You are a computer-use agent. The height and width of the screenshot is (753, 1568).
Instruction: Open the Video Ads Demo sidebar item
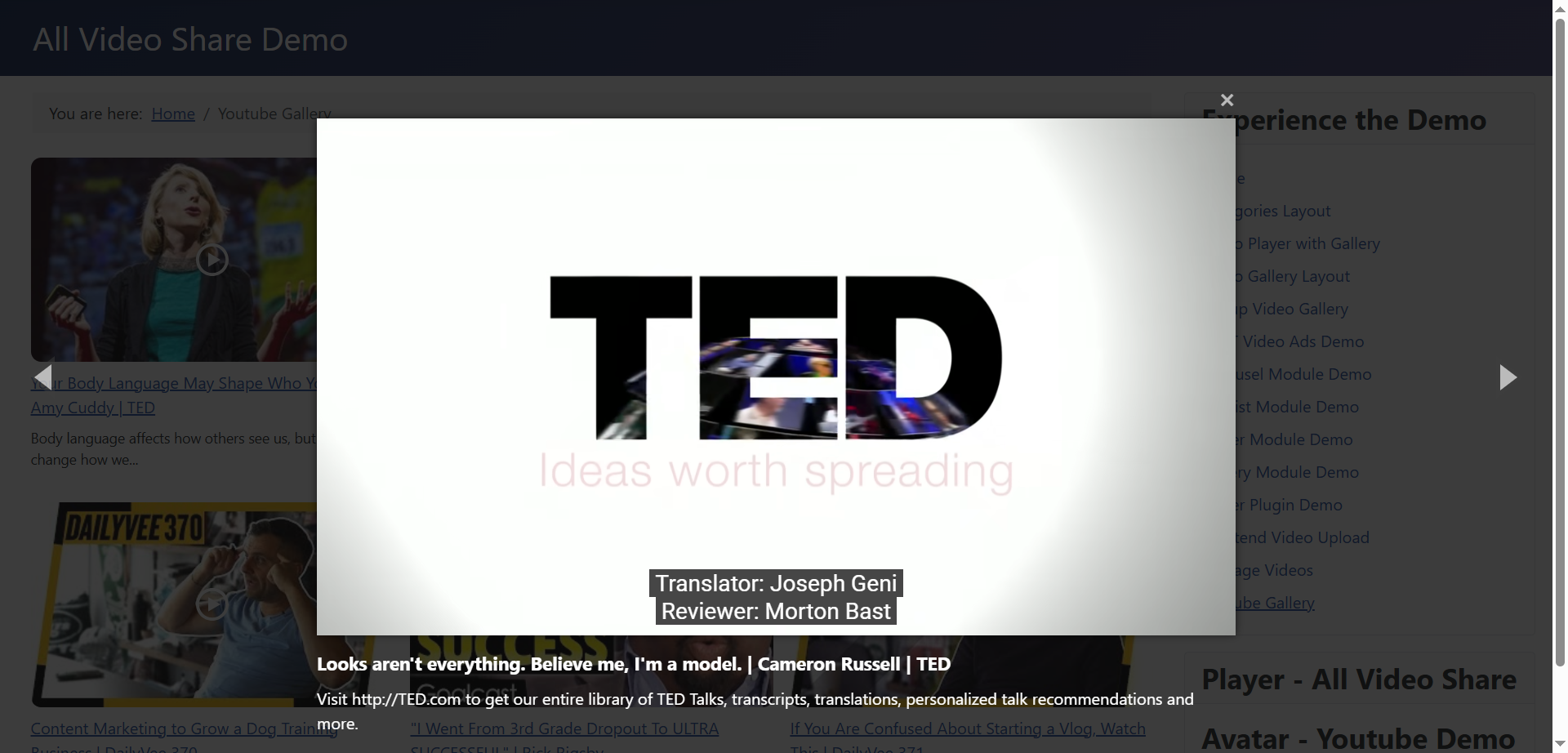coord(1300,341)
